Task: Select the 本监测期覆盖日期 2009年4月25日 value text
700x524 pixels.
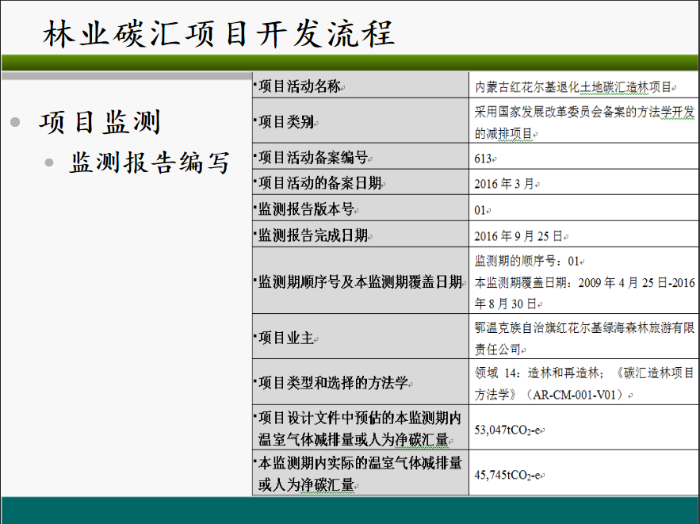Action: coord(585,290)
